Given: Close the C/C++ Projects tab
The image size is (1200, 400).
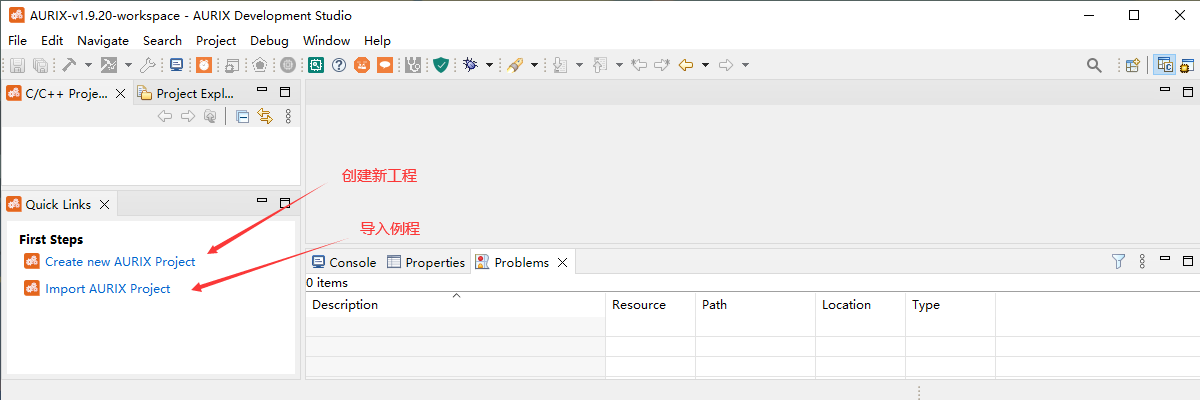Looking at the screenshot, I should tap(121, 93).
